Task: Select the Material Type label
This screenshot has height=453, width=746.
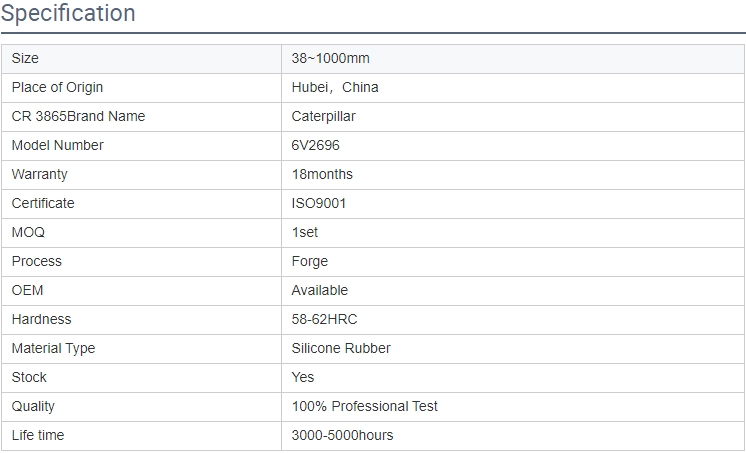Action: [x=53, y=348]
